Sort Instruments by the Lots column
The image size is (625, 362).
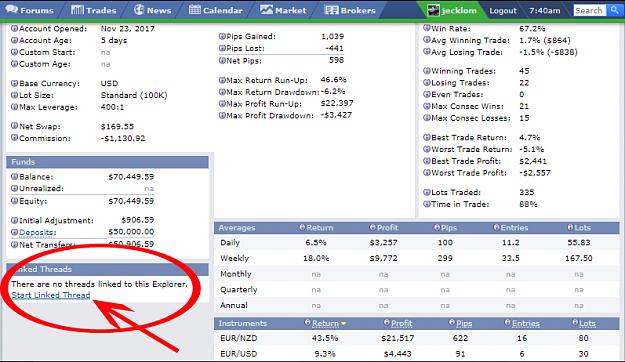pos(587,323)
